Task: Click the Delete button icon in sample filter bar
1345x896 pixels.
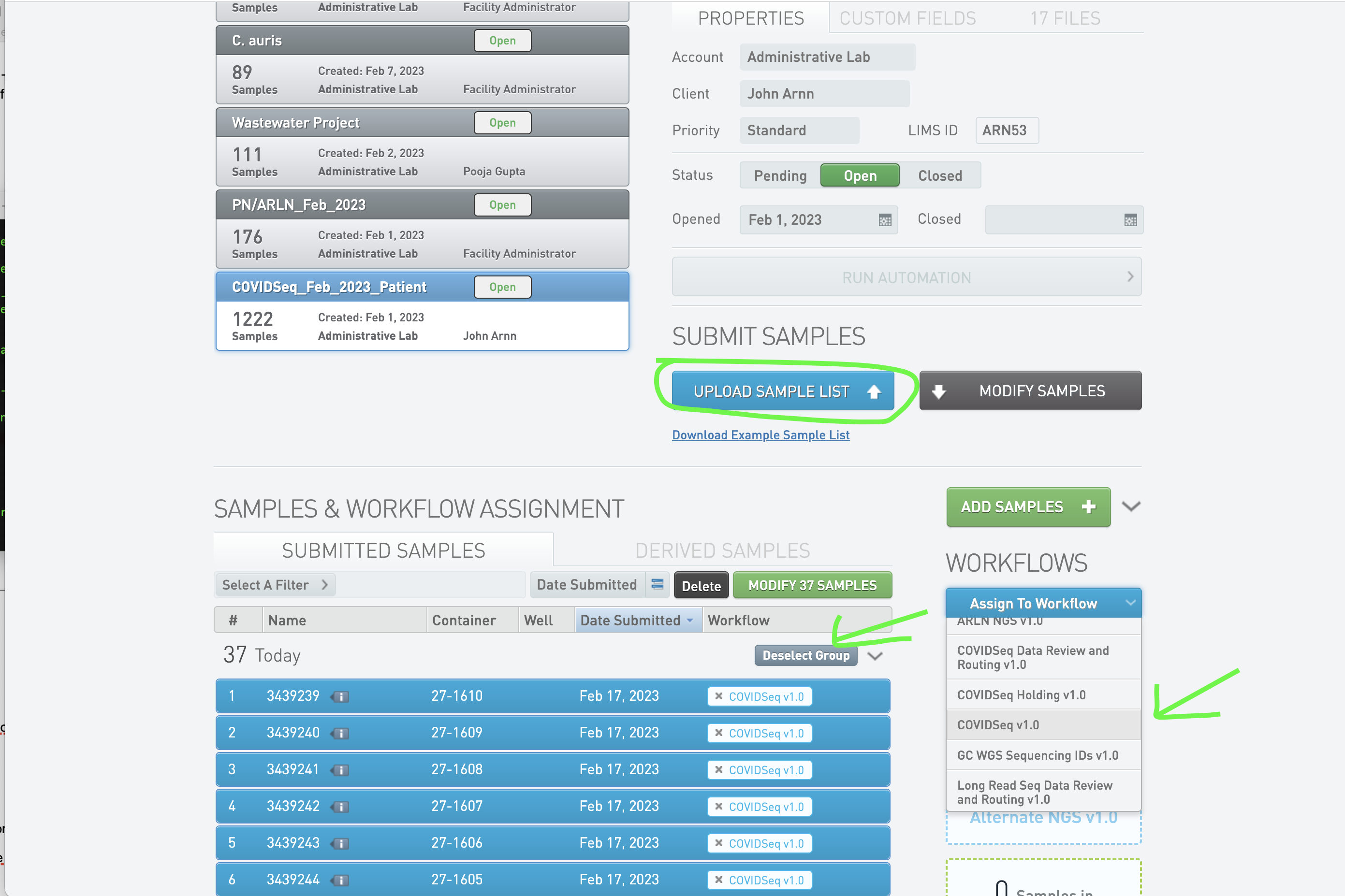Action: click(699, 584)
